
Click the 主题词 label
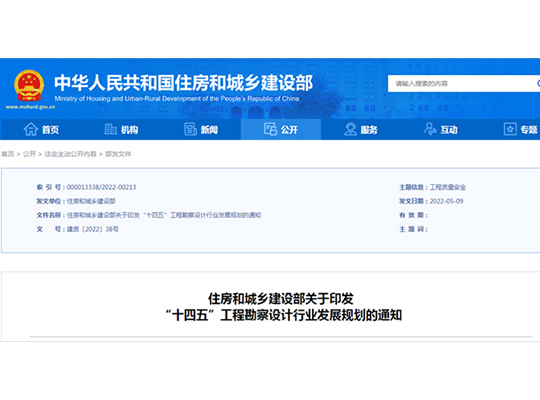click(413, 229)
